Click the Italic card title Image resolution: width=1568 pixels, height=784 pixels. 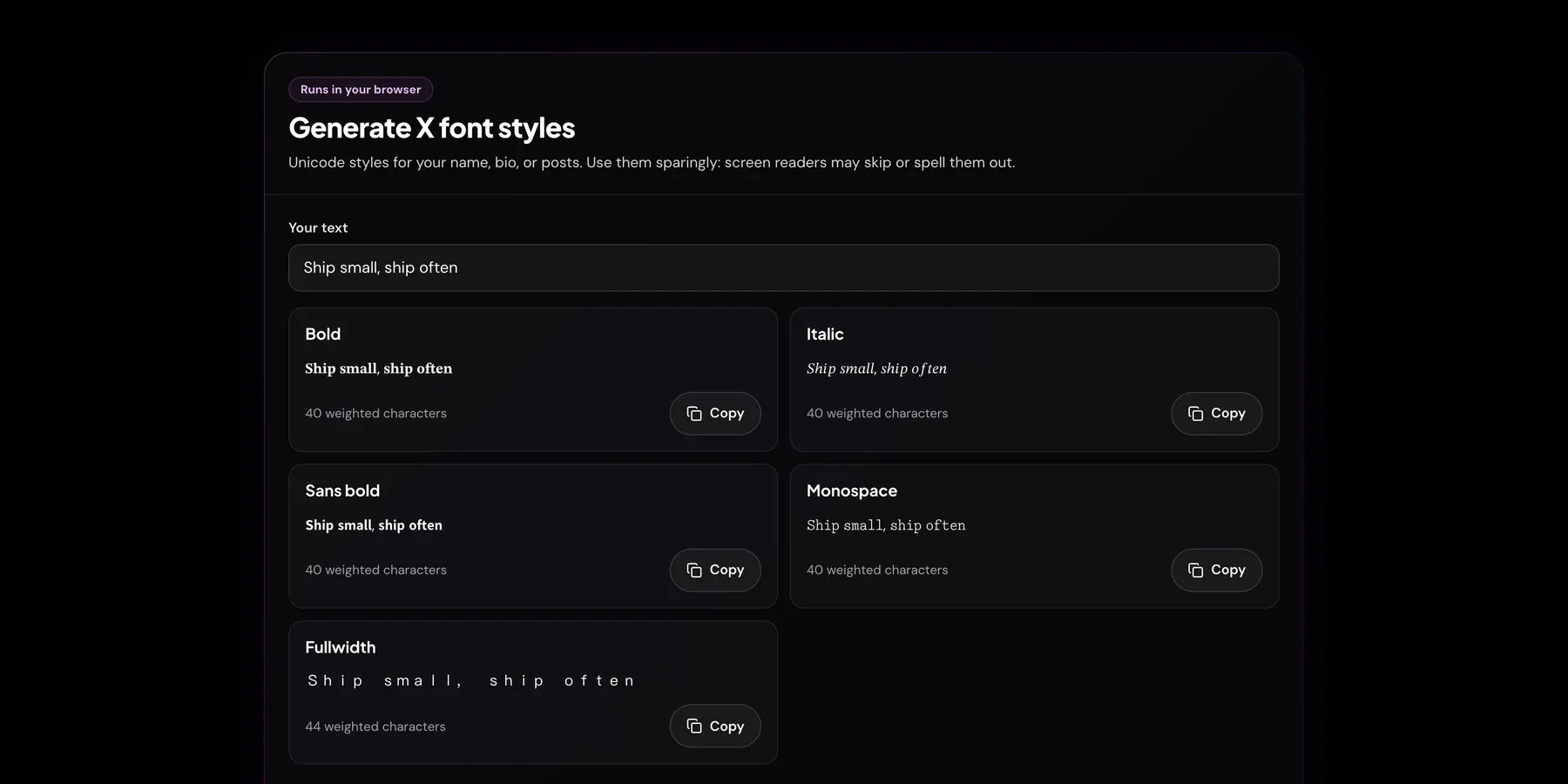(x=825, y=335)
